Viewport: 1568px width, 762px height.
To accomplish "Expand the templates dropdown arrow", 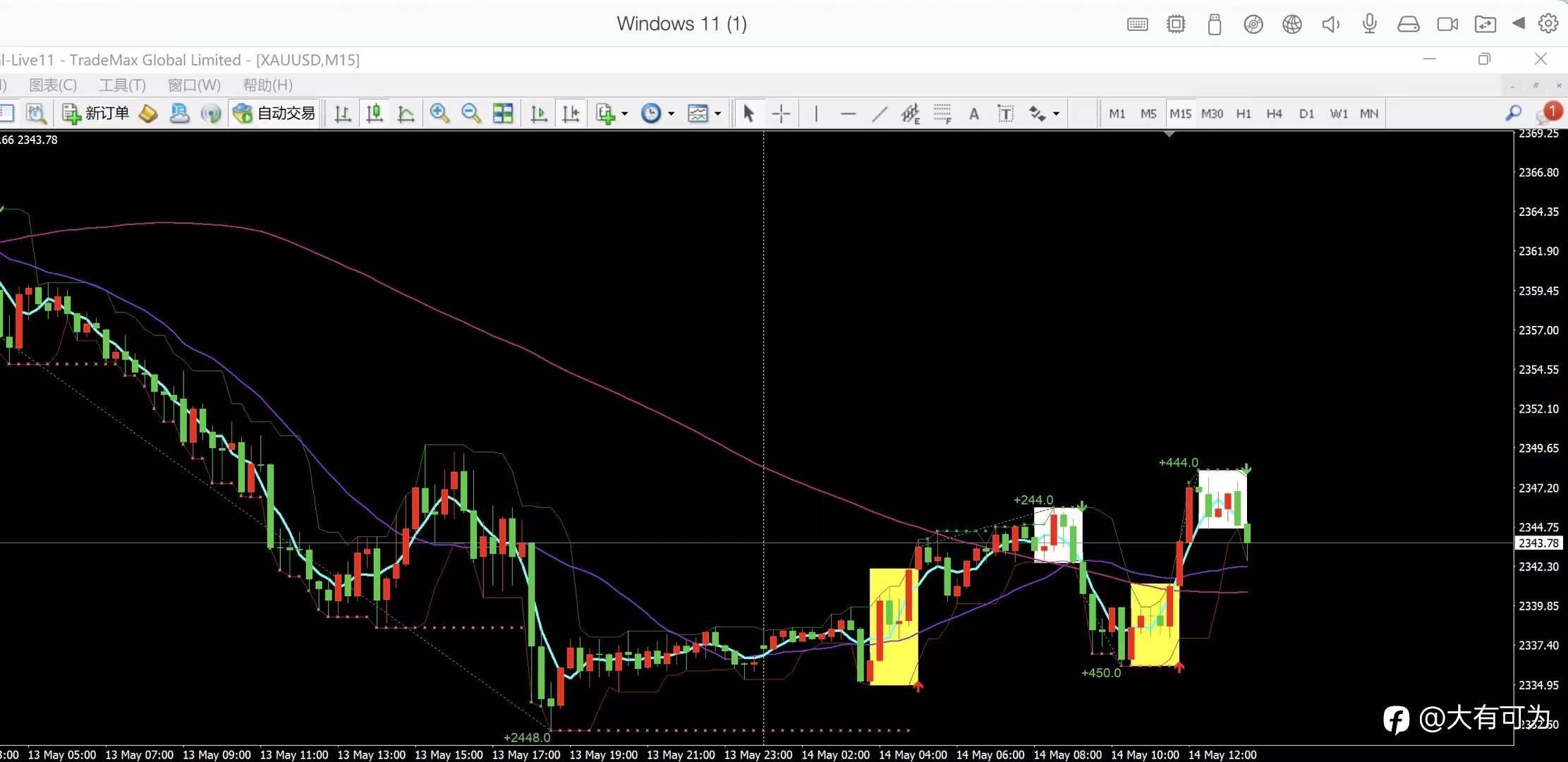I will 718,114.
